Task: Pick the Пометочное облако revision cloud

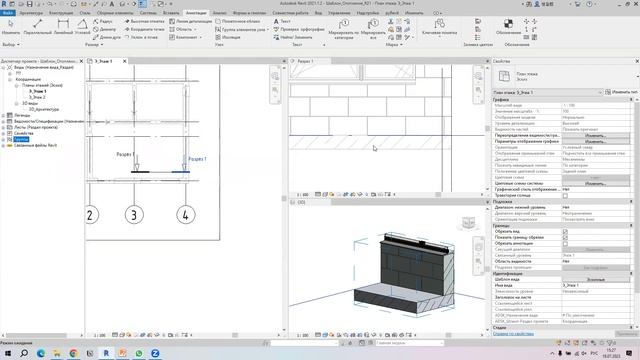Action: 238,21
